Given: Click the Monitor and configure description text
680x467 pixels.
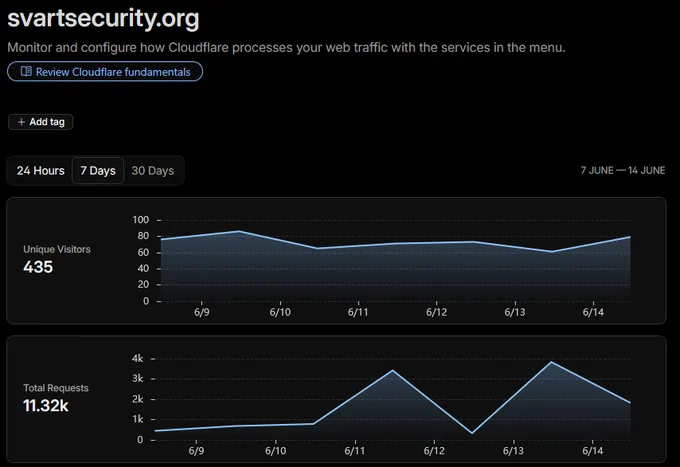Looking at the screenshot, I should (286, 47).
